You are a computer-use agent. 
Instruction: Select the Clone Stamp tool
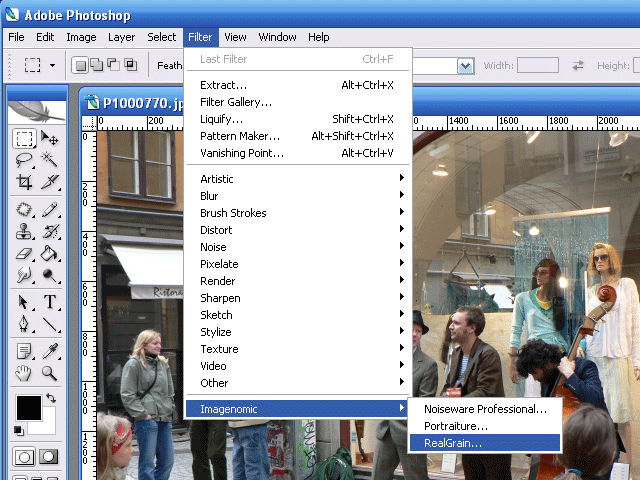24,231
